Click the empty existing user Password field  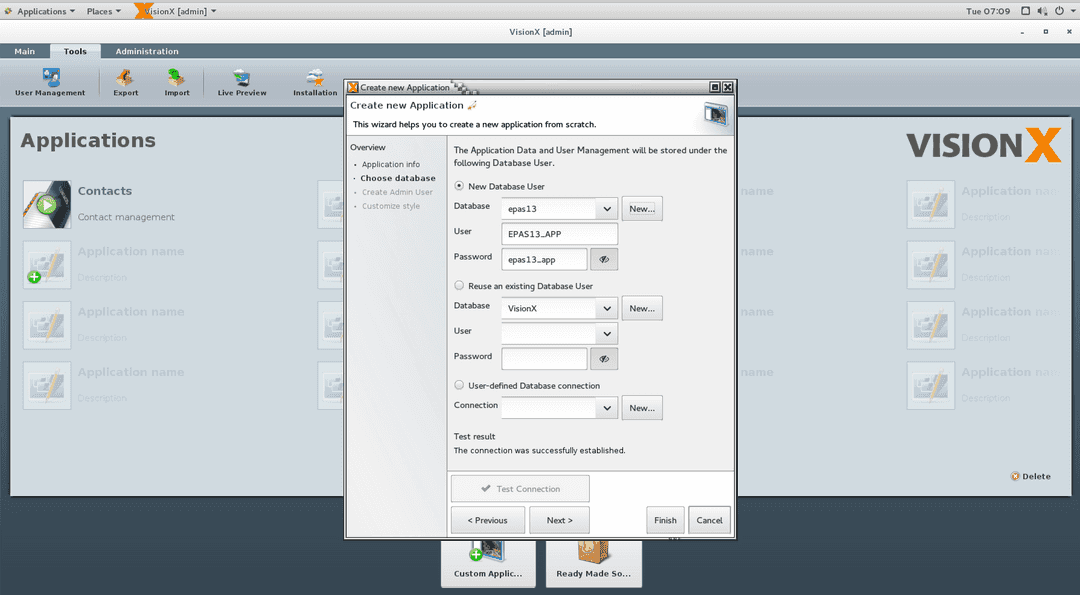[x=544, y=358]
